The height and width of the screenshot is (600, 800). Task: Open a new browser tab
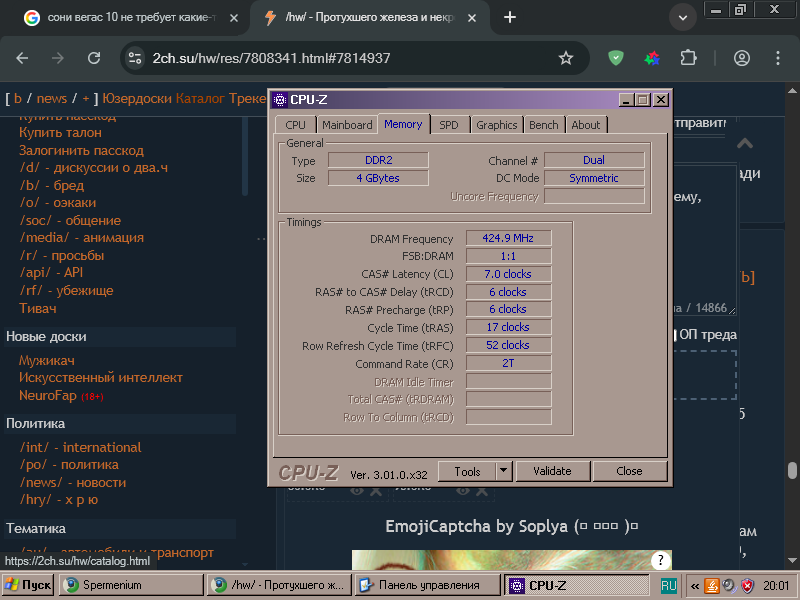click(x=510, y=17)
